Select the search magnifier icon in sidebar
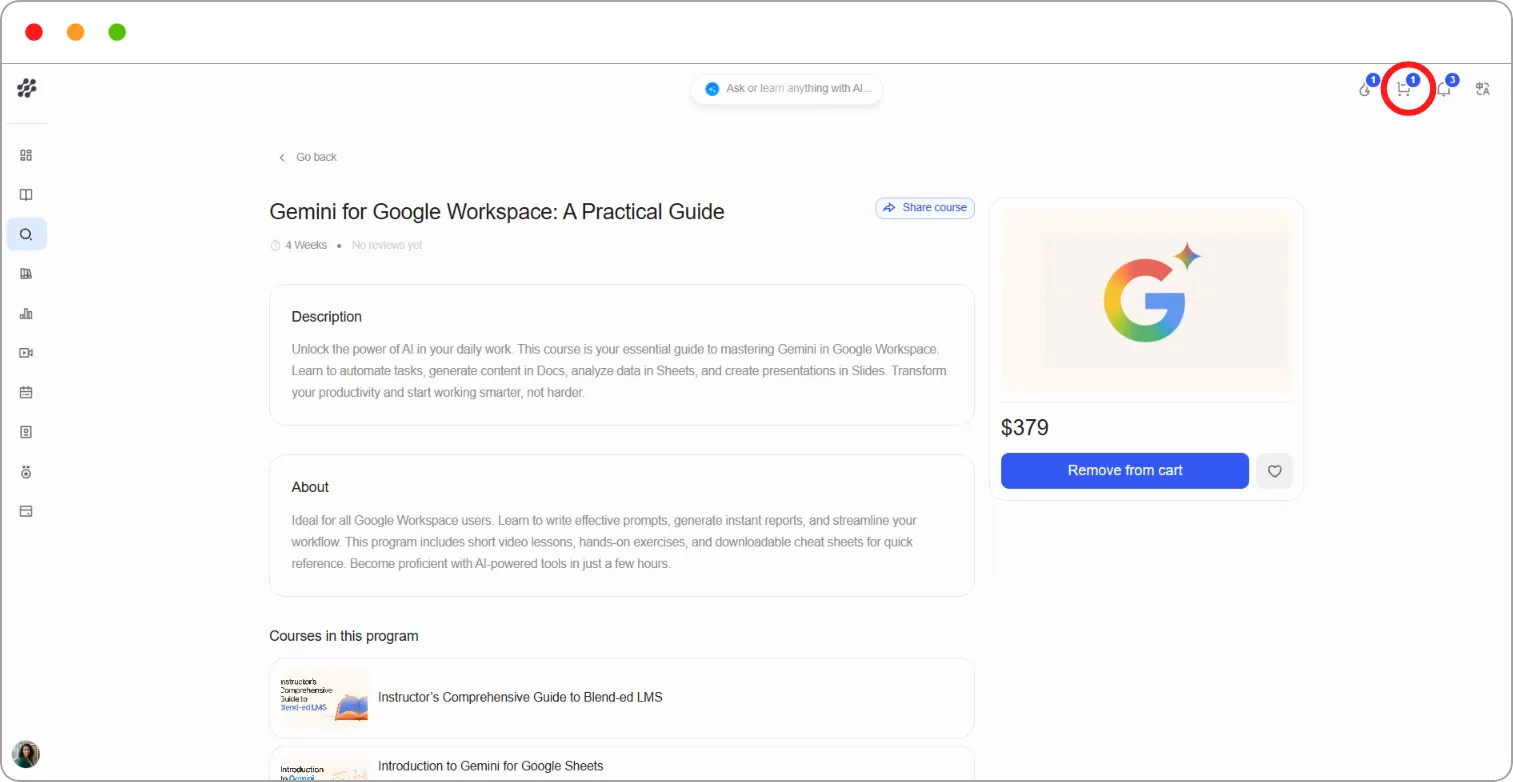This screenshot has height=782, width=1513. [26, 234]
